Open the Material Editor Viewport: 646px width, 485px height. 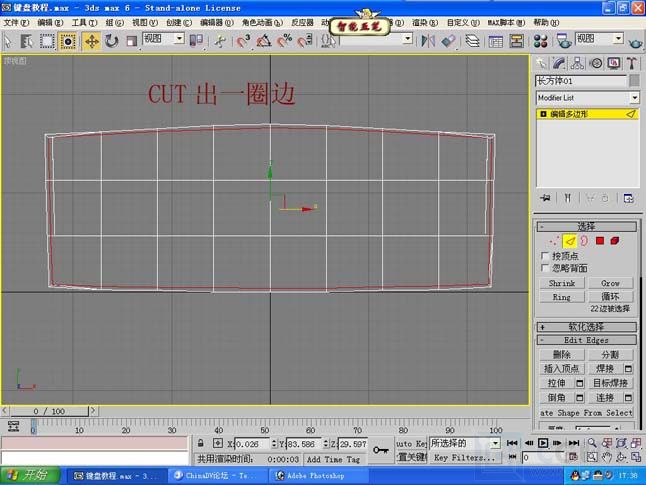(x=540, y=41)
